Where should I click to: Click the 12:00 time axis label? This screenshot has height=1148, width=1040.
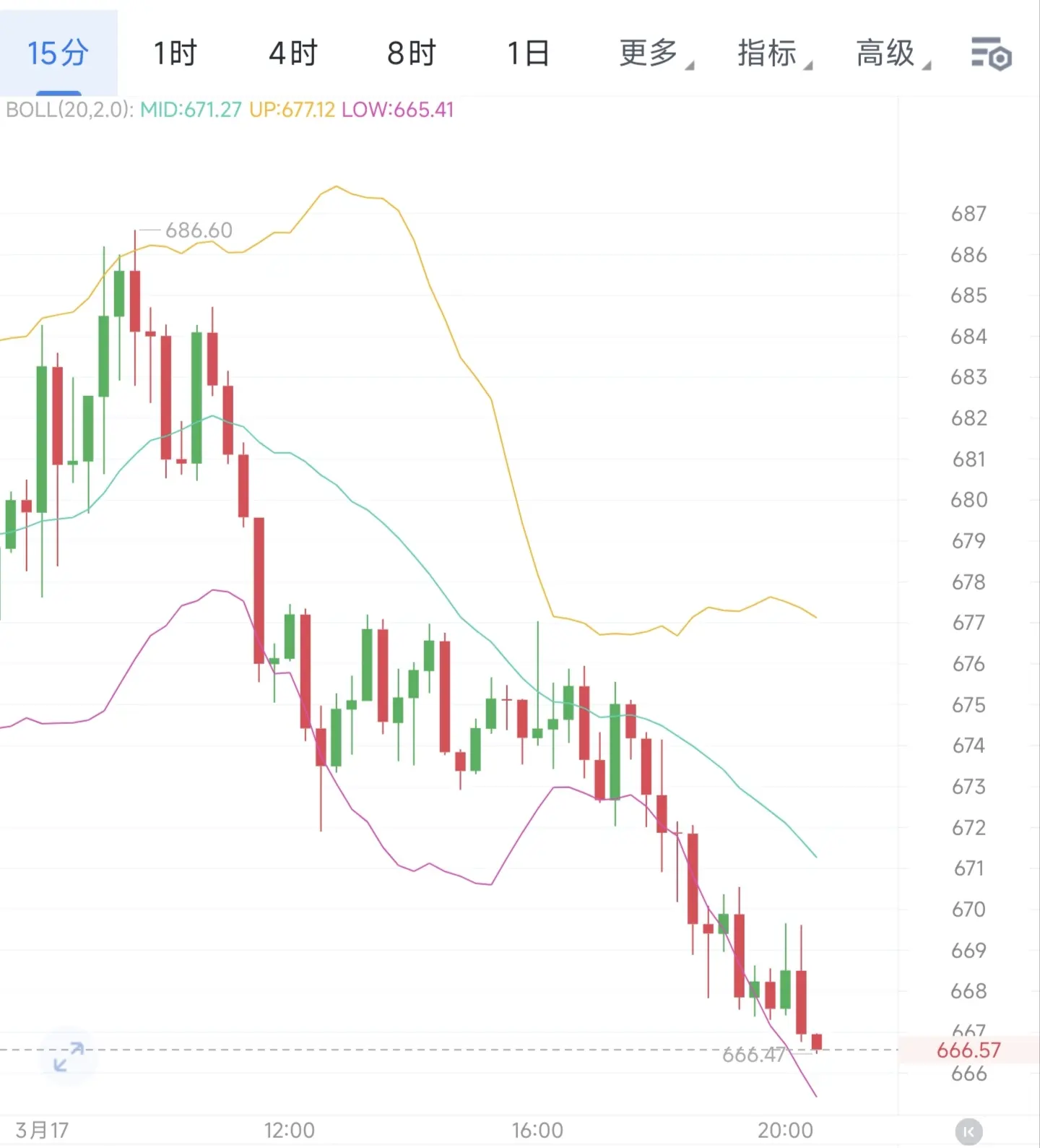pos(289,1130)
